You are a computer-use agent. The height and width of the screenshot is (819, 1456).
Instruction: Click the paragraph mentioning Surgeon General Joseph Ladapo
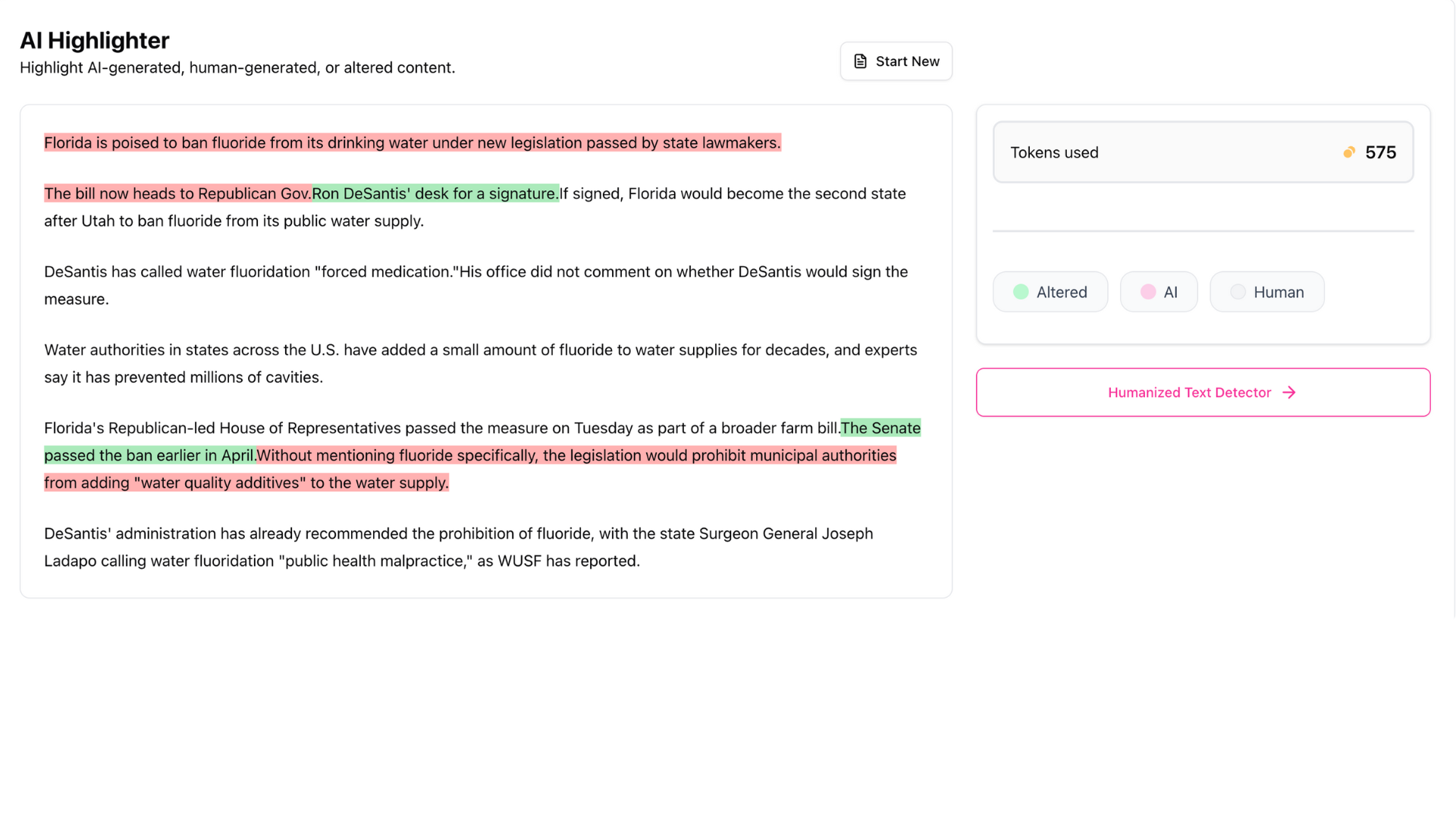point(458,547)
